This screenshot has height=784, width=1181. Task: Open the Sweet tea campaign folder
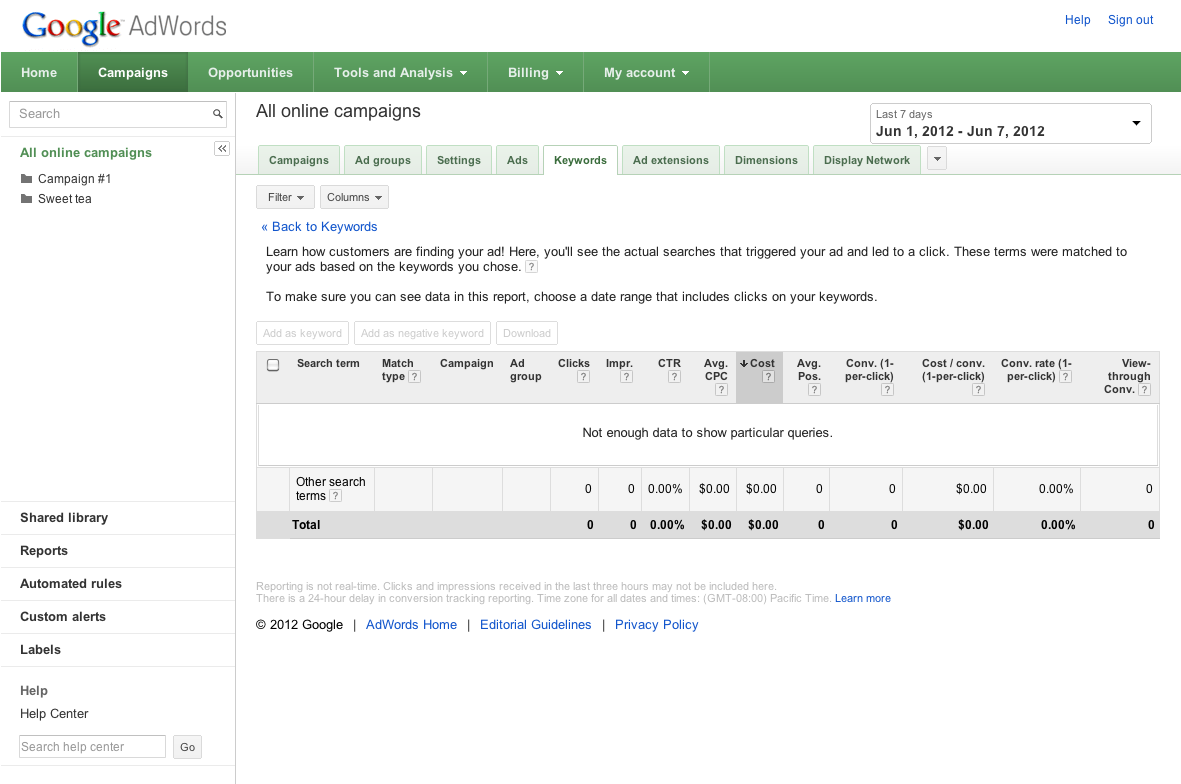pyautogui.click(x=64, y=199)
